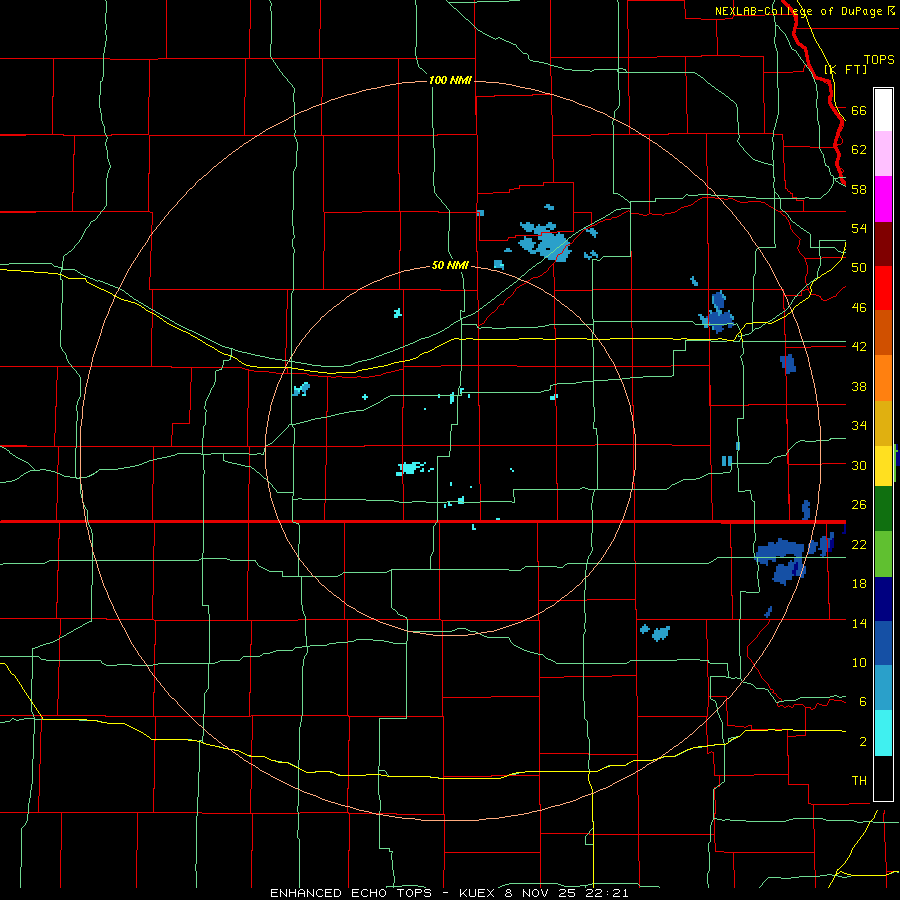Click the dark orange legend band
Viewport: 900px width, 900px height.
[883, 333]
